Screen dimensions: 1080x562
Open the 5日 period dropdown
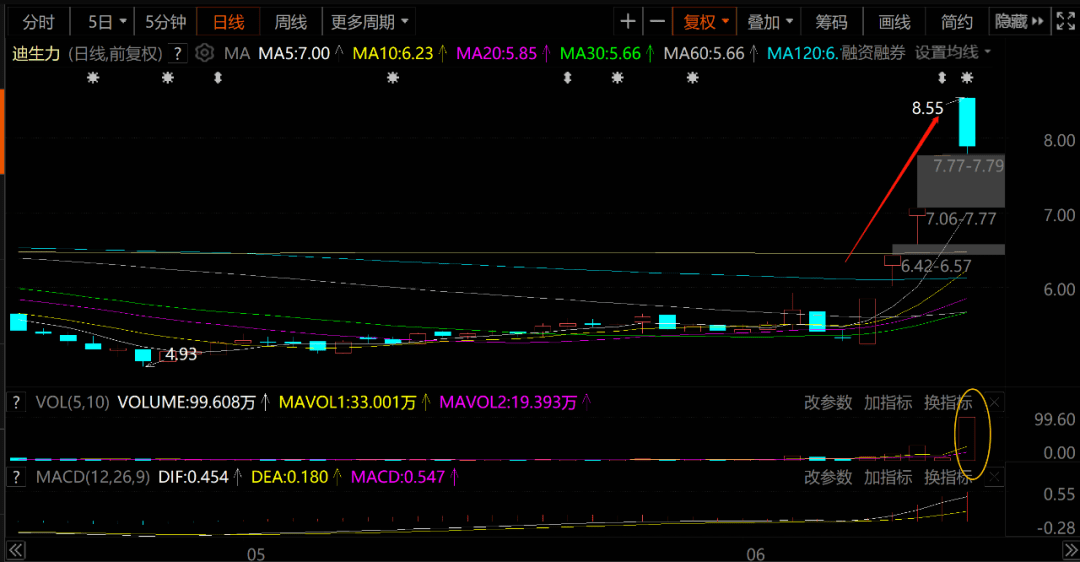[107, 22]
